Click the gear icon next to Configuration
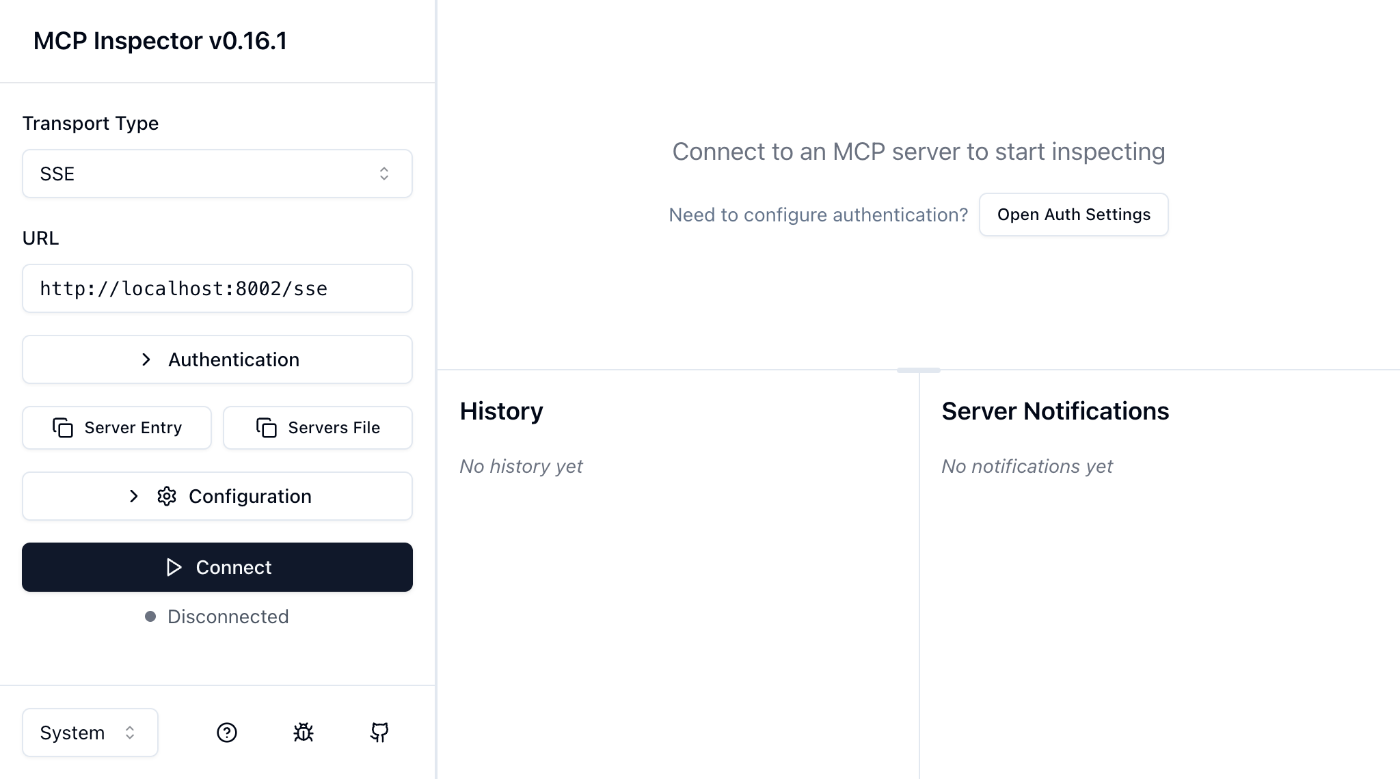The image size is (1400, 779). [x=167, y=497]
